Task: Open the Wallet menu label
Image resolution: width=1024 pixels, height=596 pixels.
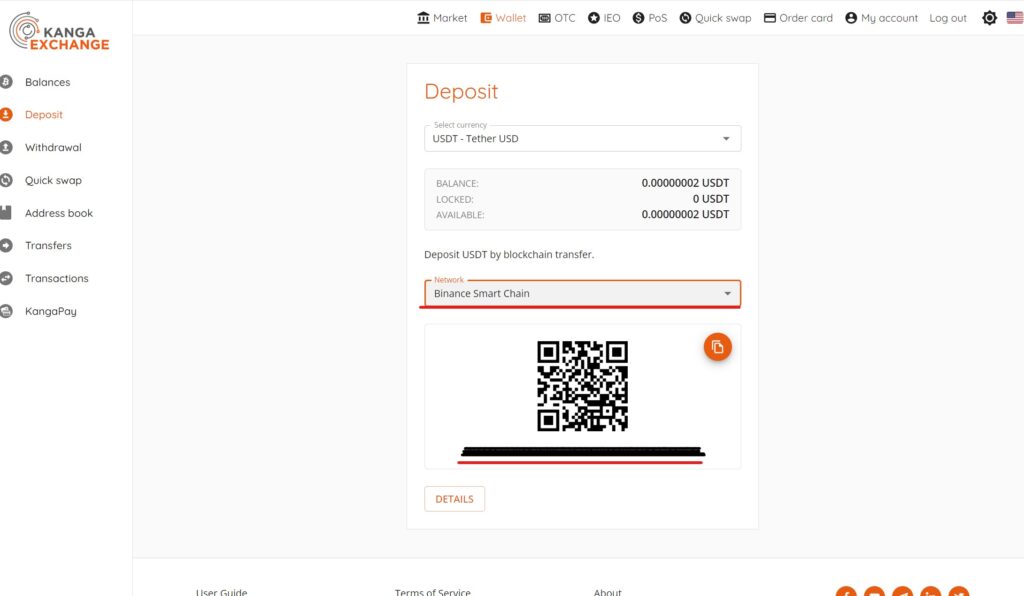Action: 511,18
